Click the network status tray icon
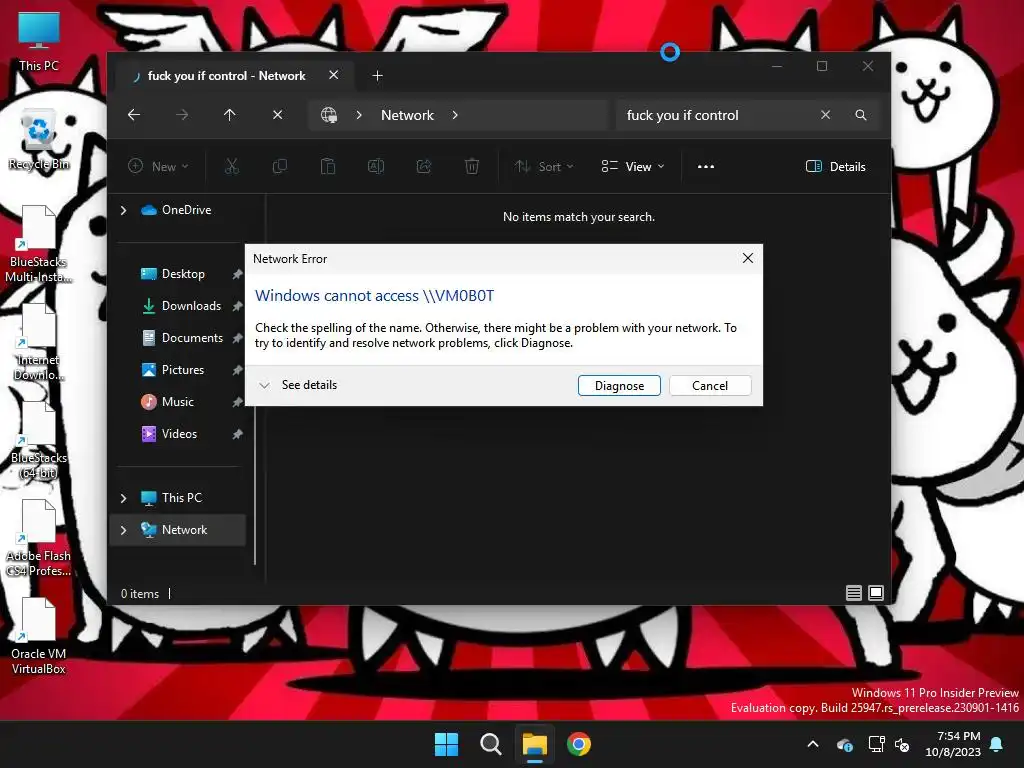Screen dimensions: 1024x768 [876, 744]
